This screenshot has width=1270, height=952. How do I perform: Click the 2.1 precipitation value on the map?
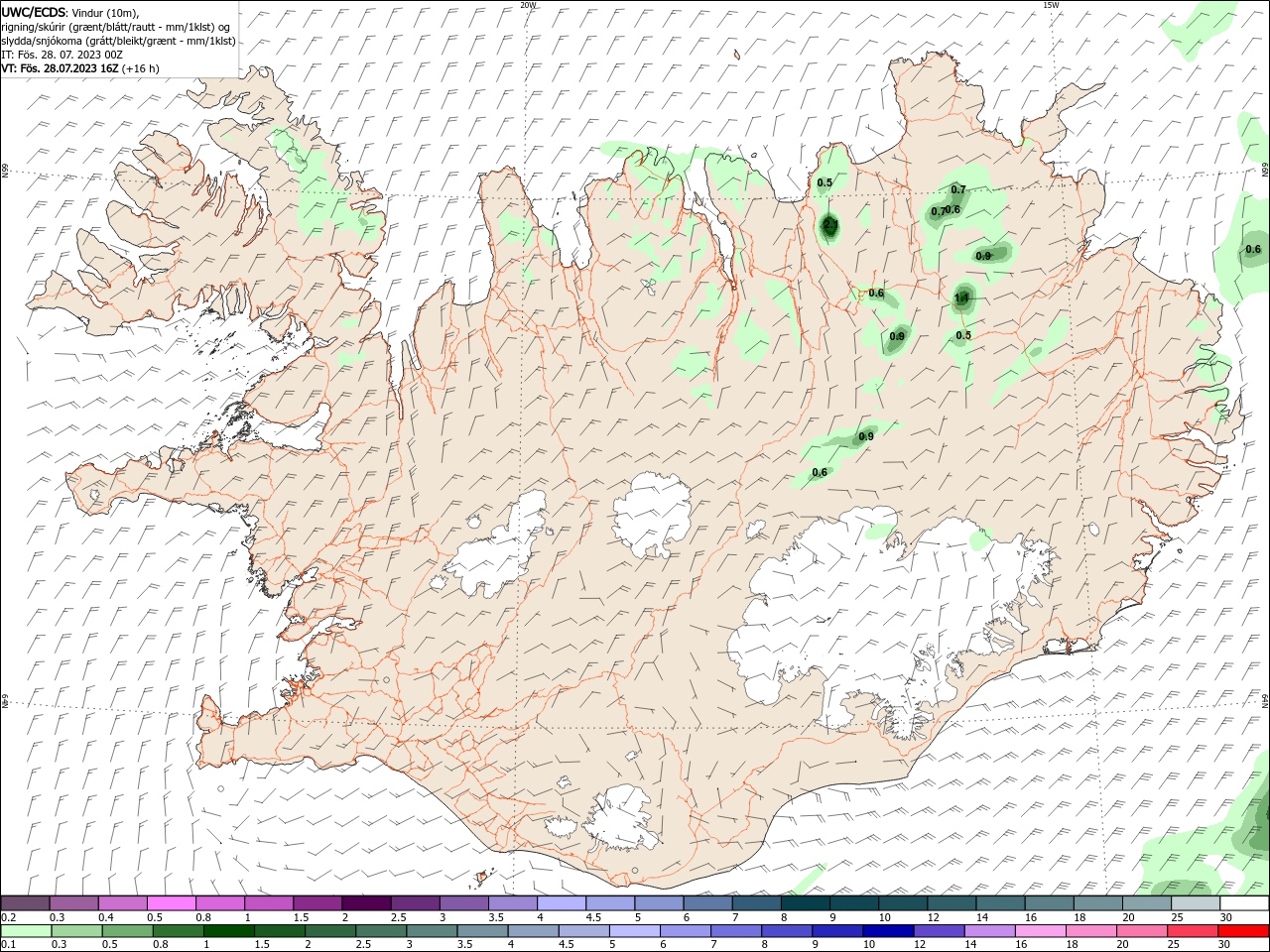coord(830,225)
